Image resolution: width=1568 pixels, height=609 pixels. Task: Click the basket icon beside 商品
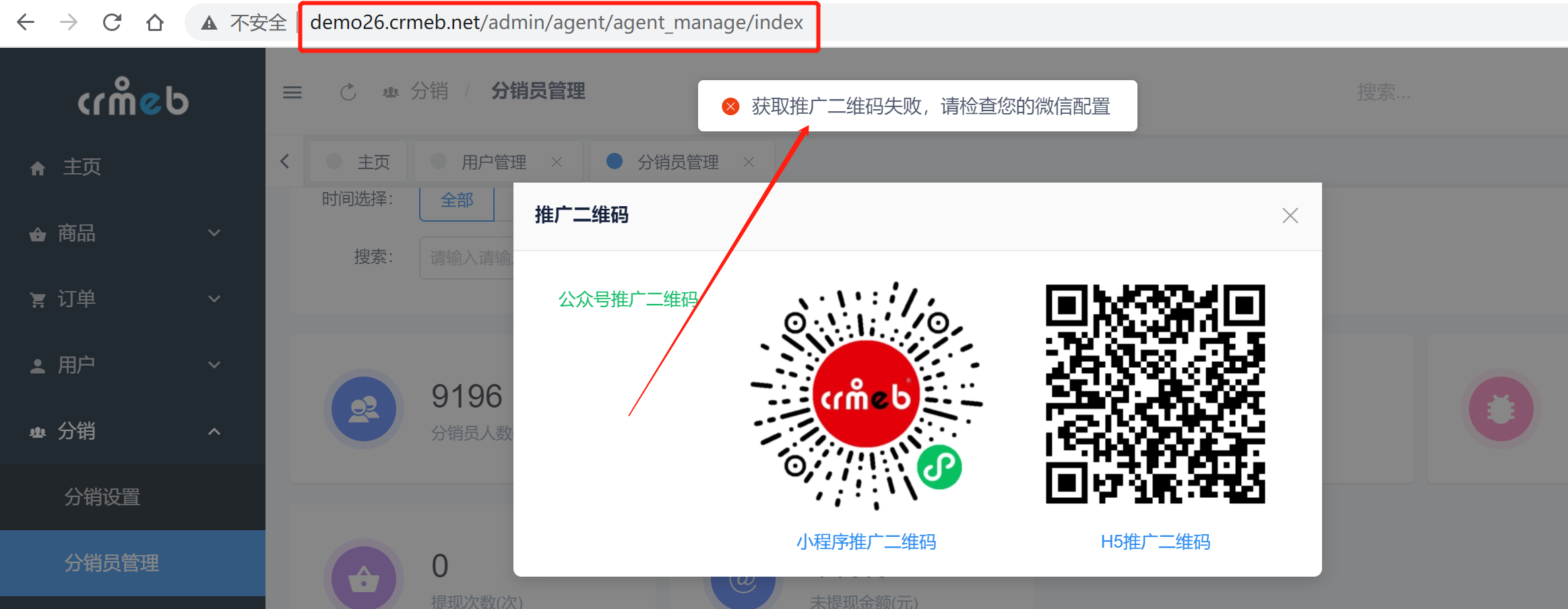38,234
